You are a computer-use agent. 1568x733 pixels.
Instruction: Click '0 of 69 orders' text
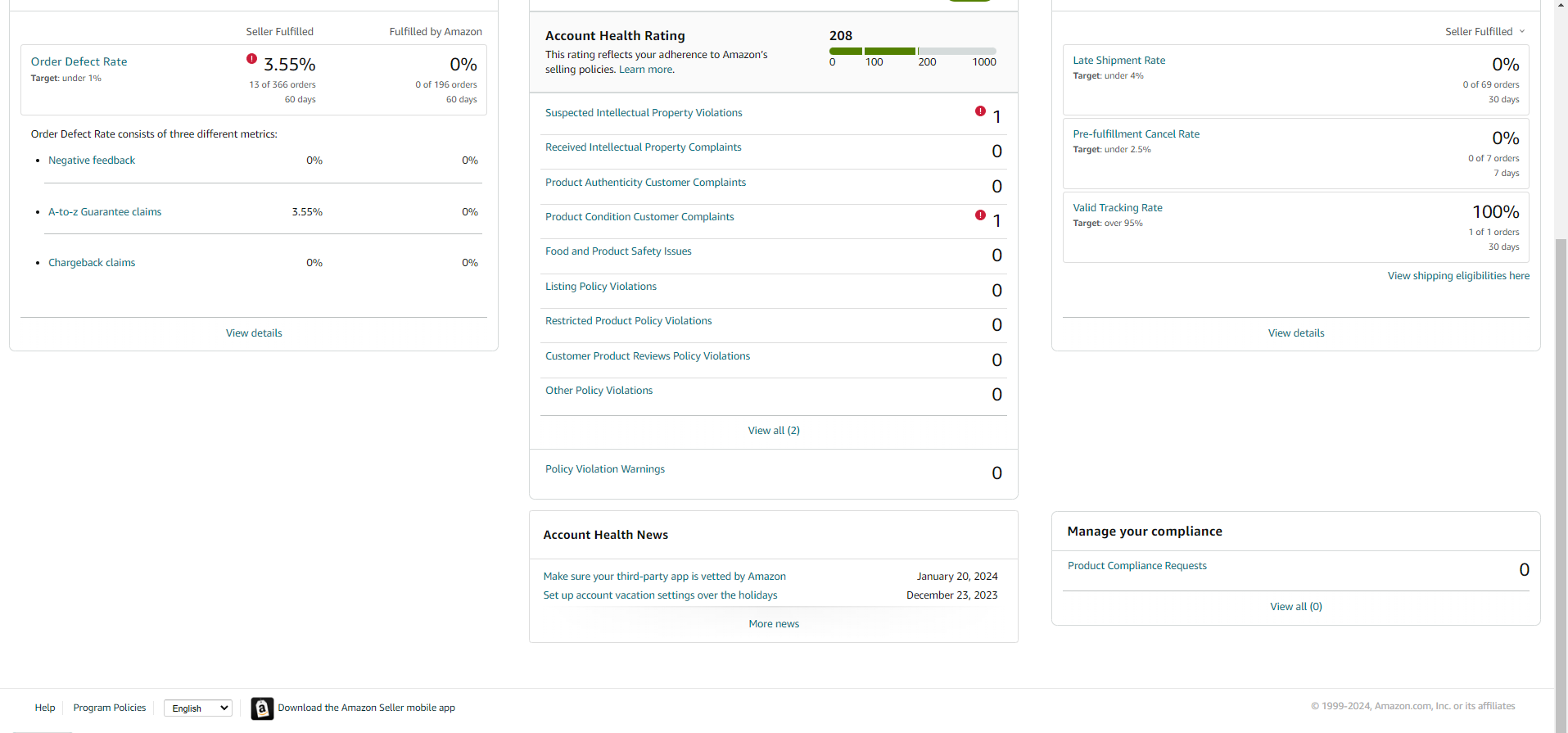(x=1491, y=85)
